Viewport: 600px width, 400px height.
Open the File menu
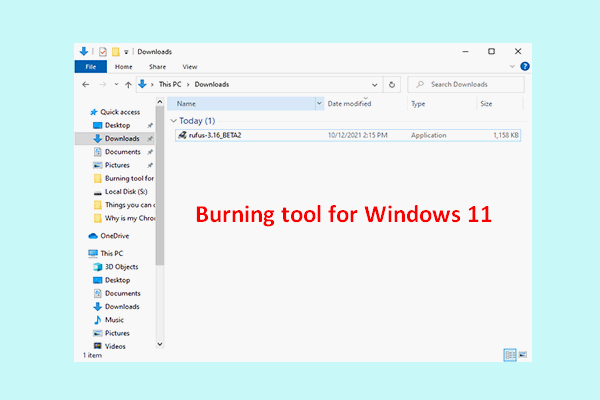88,67
